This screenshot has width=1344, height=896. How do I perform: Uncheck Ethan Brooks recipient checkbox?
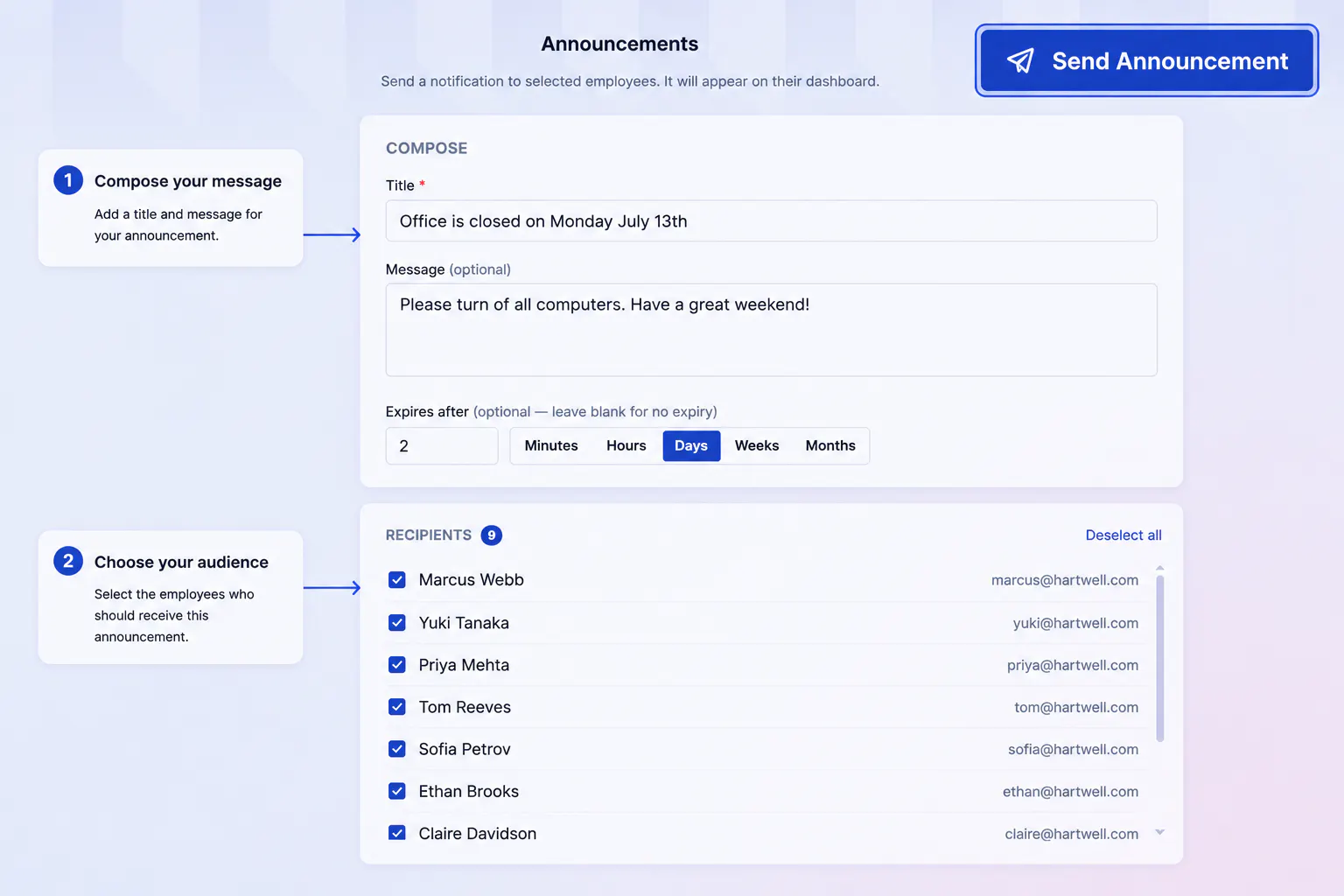397,791
